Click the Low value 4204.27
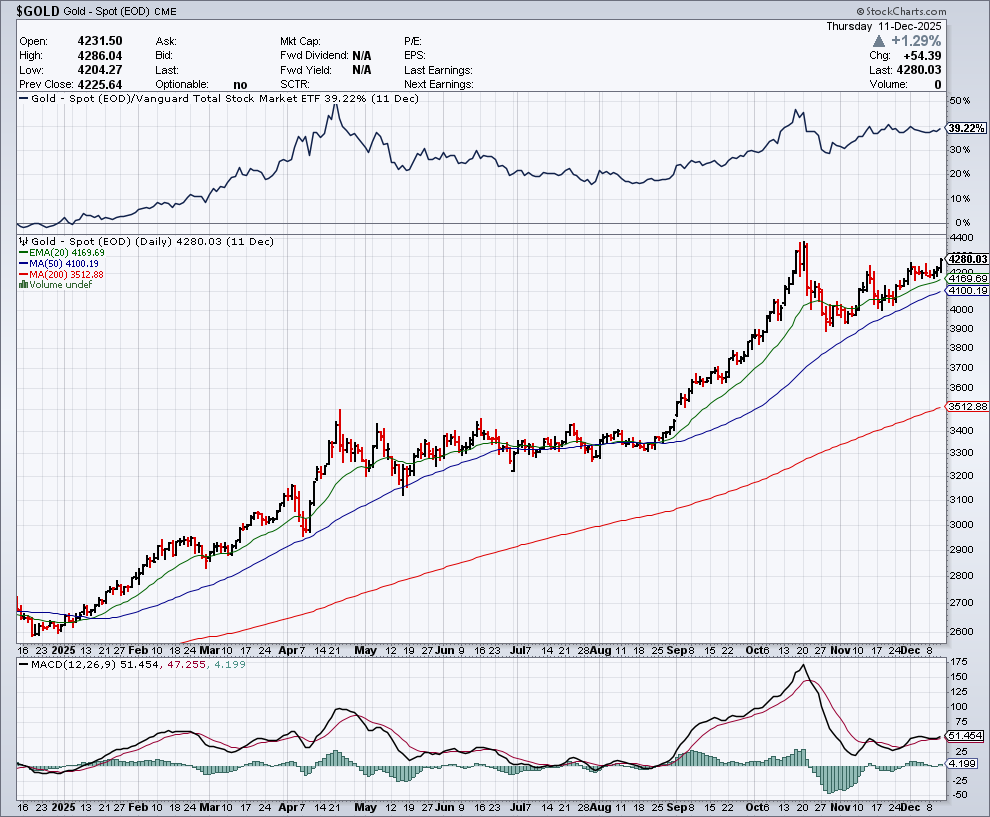Screen dimensions: 990x817 point(100,70)
